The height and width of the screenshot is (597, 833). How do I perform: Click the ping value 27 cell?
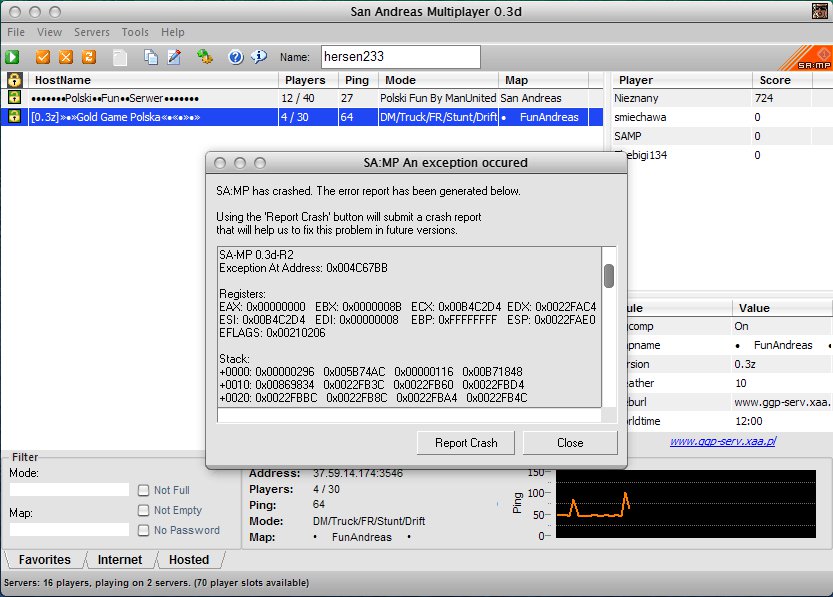tap(347, 98)
